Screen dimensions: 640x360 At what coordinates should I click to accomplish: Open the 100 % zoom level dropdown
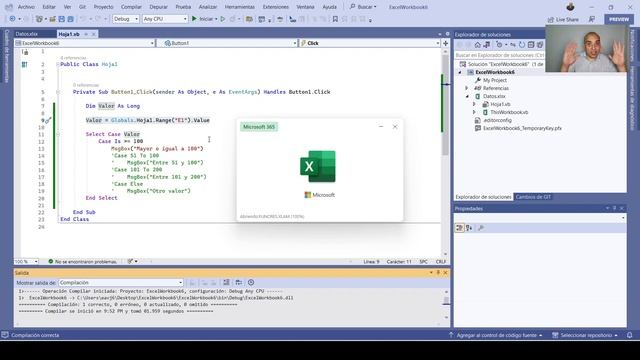click(27, 262)
